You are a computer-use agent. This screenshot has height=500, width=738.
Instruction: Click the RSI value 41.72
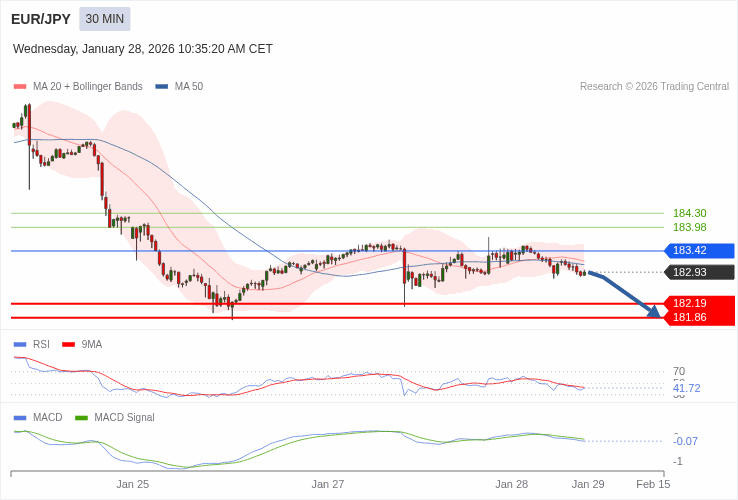pyautogui.click(x=687, y=388)
